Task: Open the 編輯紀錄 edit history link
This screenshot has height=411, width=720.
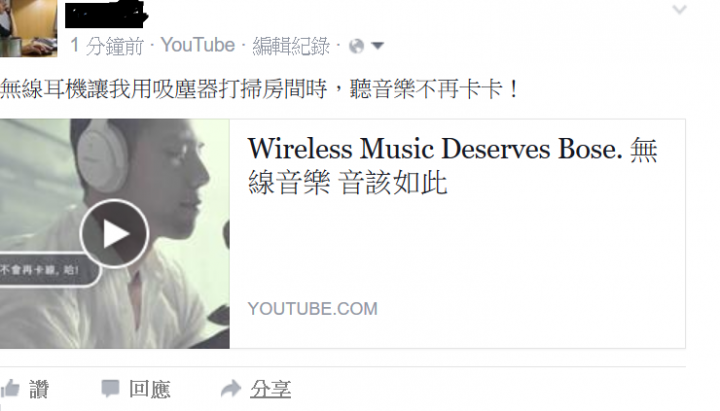Action: point(291,46)
